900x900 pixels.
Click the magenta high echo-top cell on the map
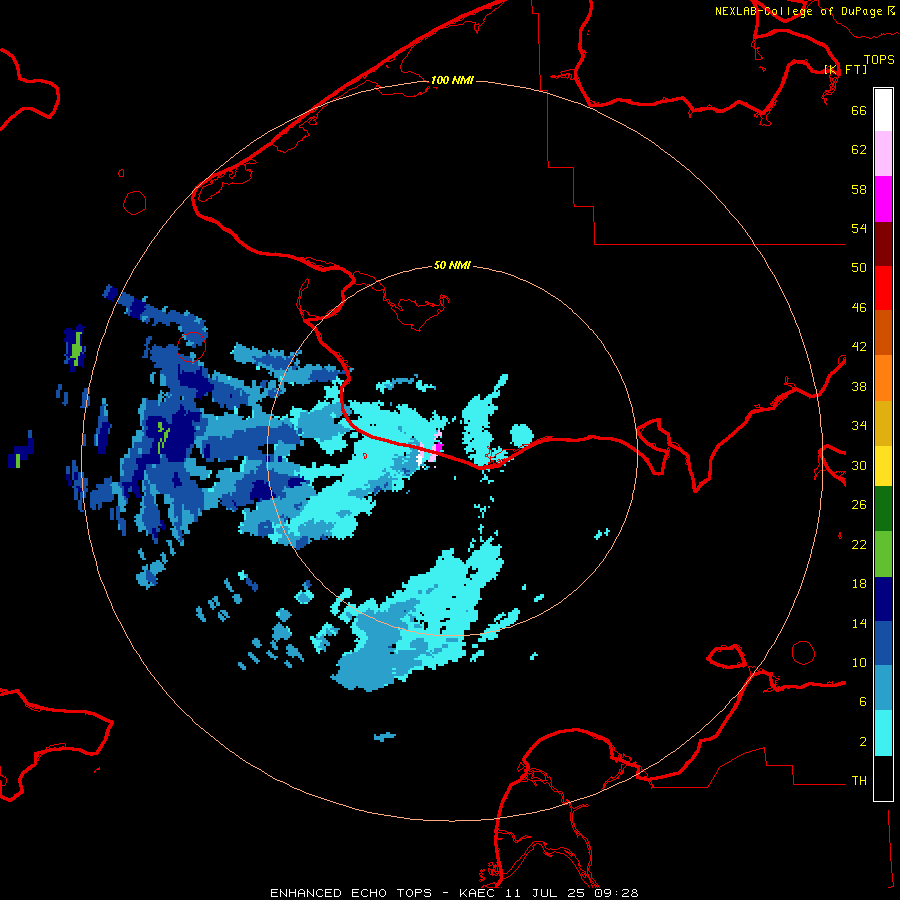(x=439, y=447)
